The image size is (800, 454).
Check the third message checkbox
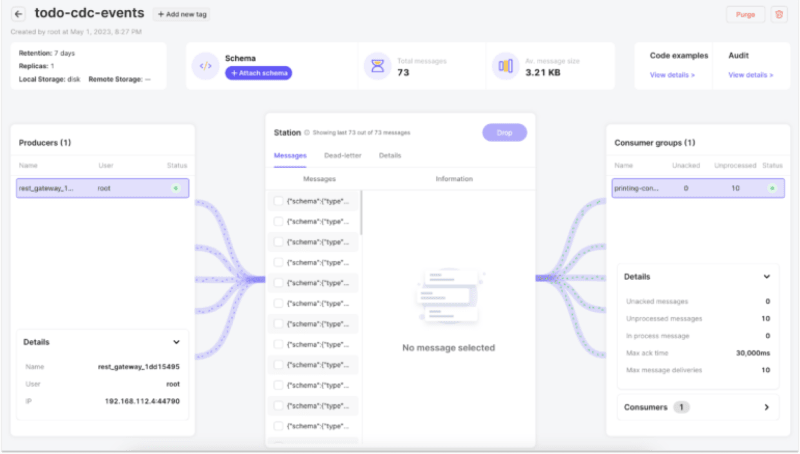coord(278,242)
